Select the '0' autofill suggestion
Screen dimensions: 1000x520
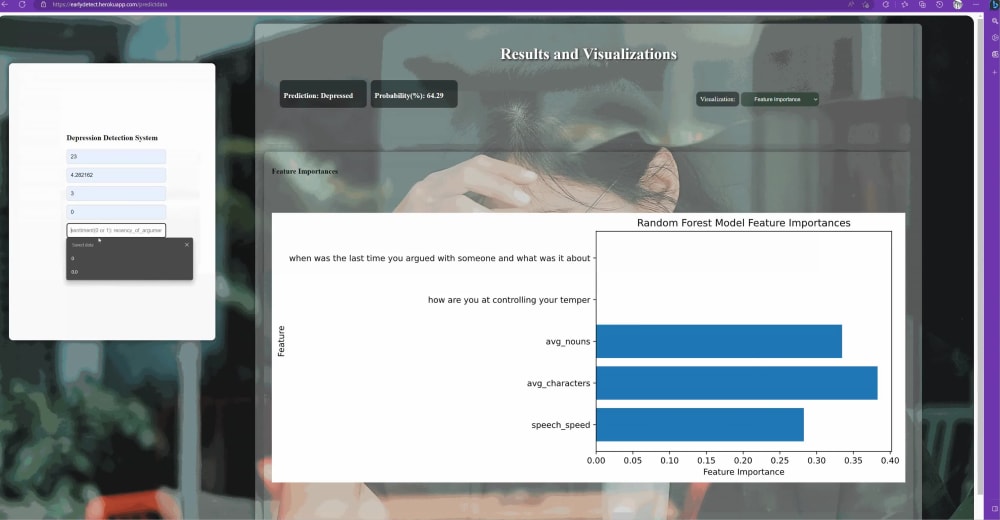point(129,258)
